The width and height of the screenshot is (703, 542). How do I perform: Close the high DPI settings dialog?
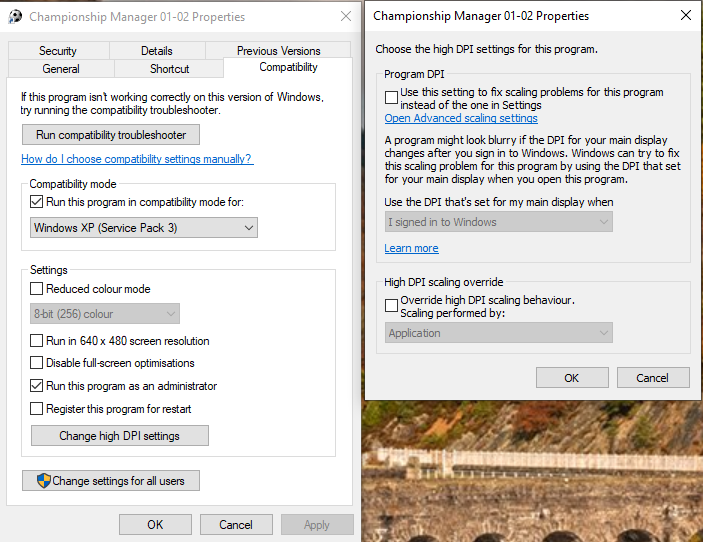point(686,16)
